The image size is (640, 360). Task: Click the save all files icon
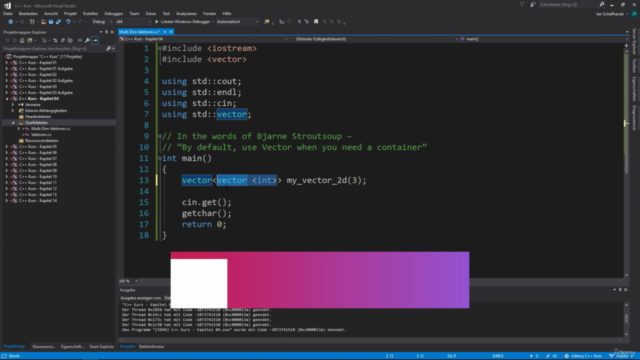coord(58,22)
